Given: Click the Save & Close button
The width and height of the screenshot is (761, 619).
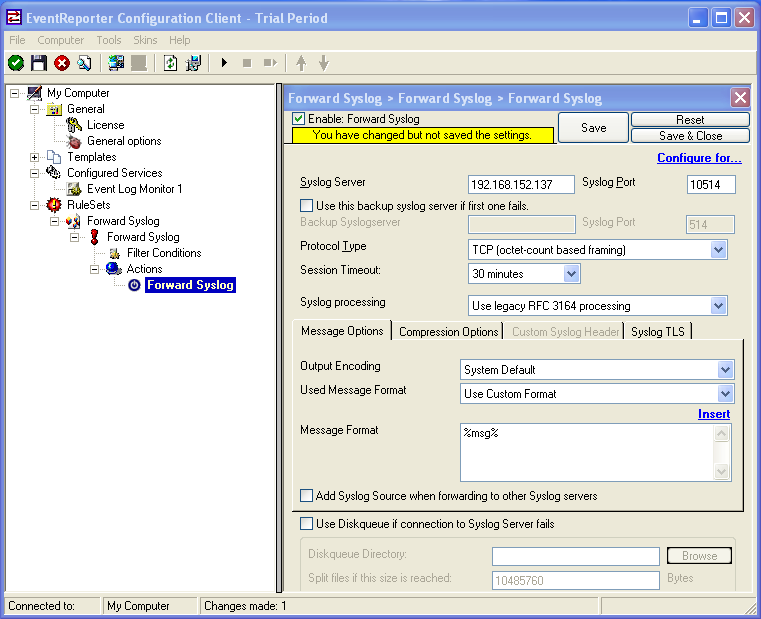Looking at the screenshot, I should coord(690,136).
